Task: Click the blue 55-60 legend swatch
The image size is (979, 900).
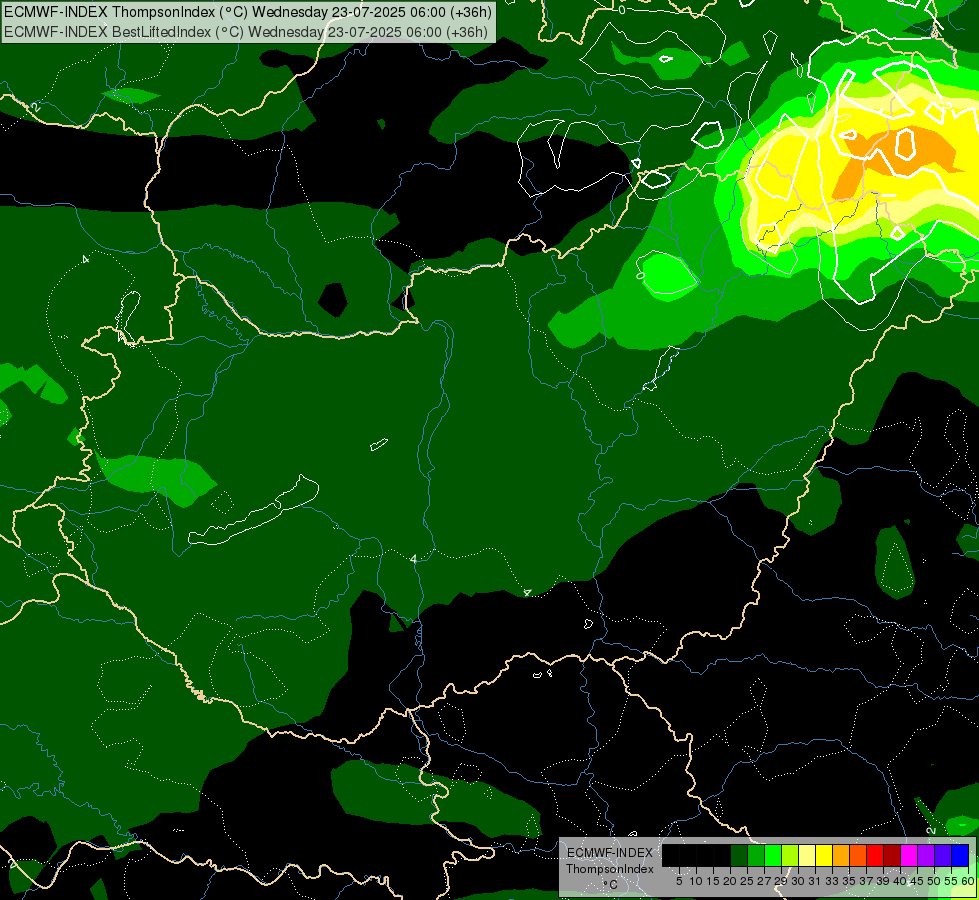Action: [960, 855]
